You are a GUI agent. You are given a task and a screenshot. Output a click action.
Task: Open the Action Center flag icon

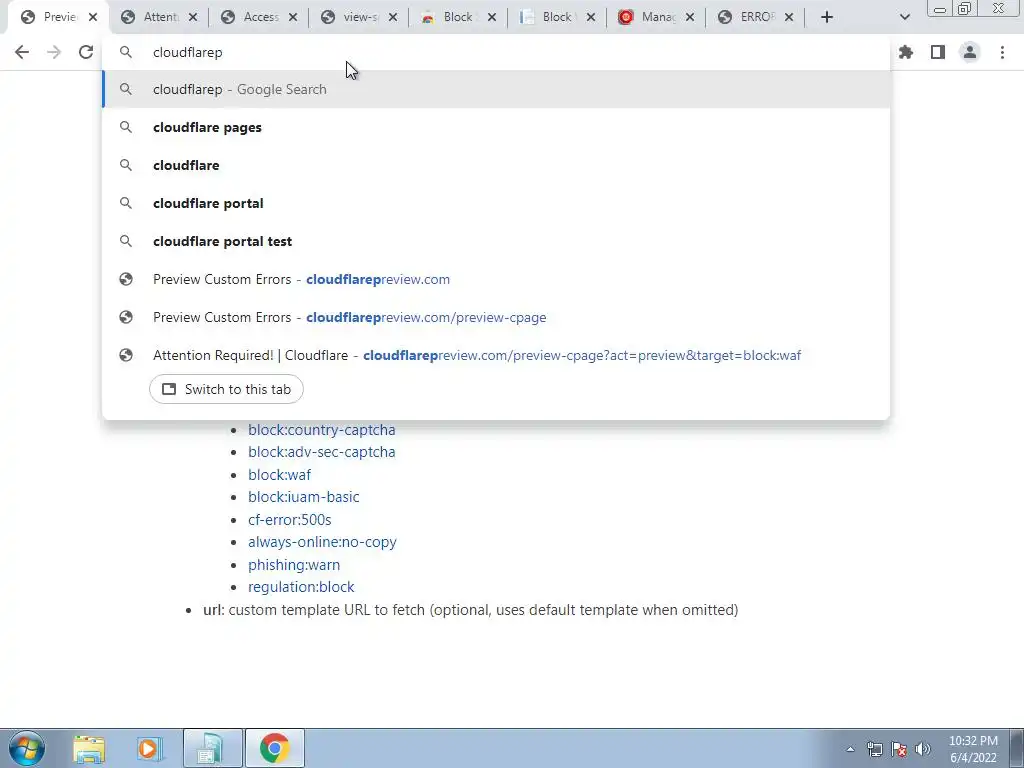tap(899, 749)
